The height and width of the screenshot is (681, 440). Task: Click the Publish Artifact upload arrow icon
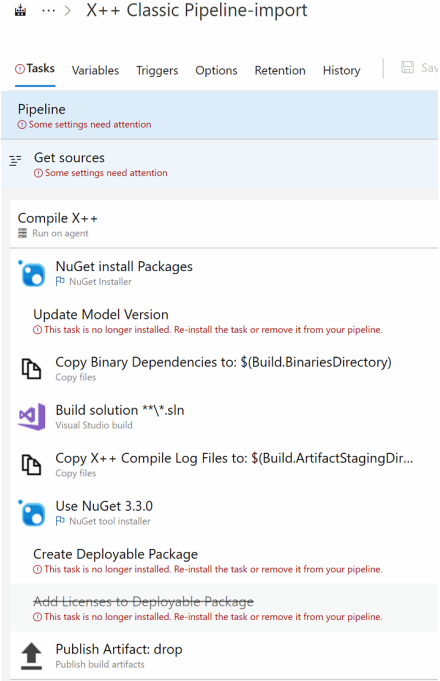click(x=32, y=656)
